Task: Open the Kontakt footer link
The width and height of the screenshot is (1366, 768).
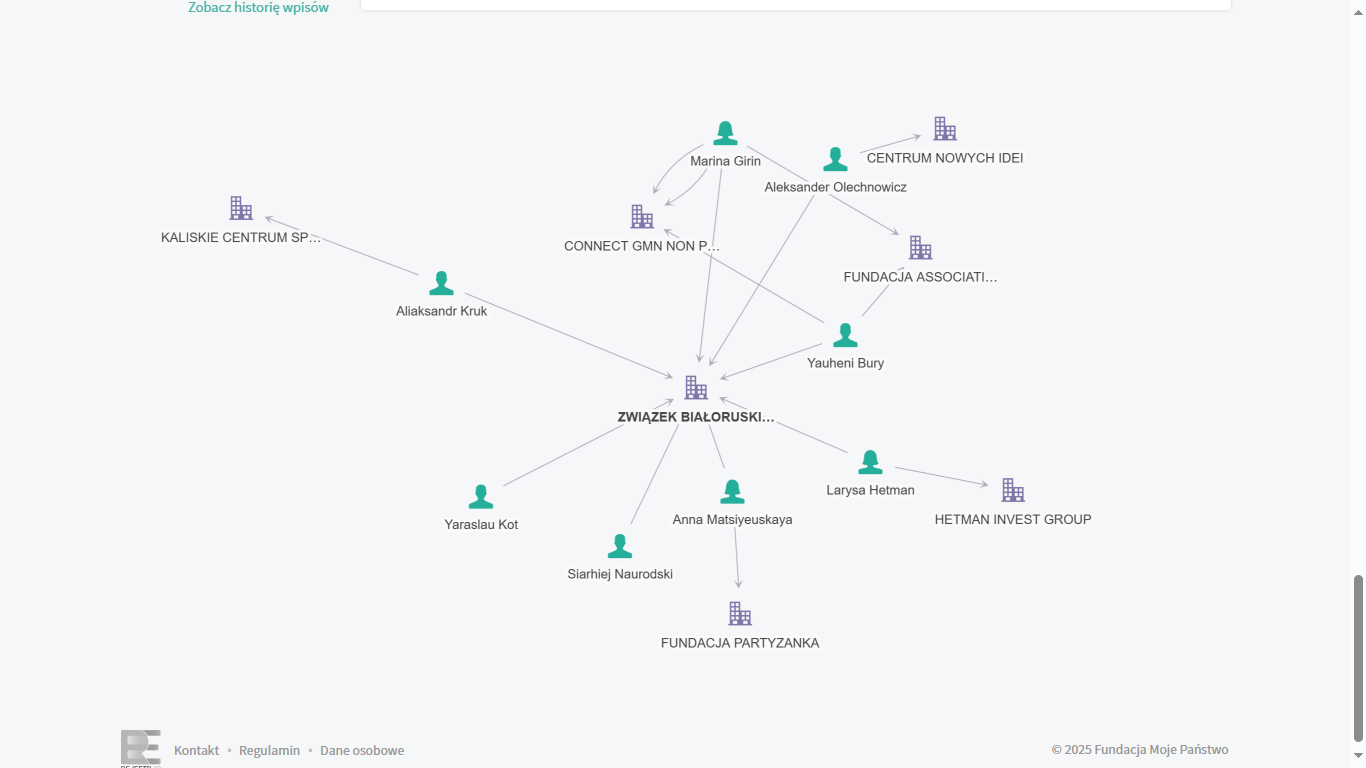Action: click(196, 750)
